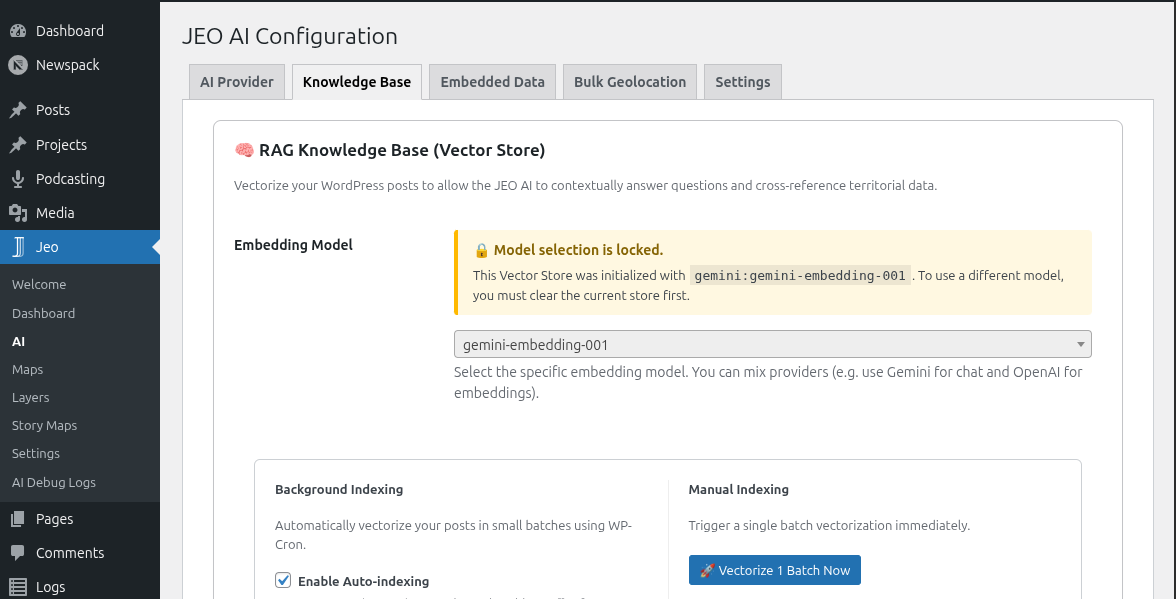Open the Settings tab in JEO AI Configuration

pyautogui.click(x=742, y=82)
